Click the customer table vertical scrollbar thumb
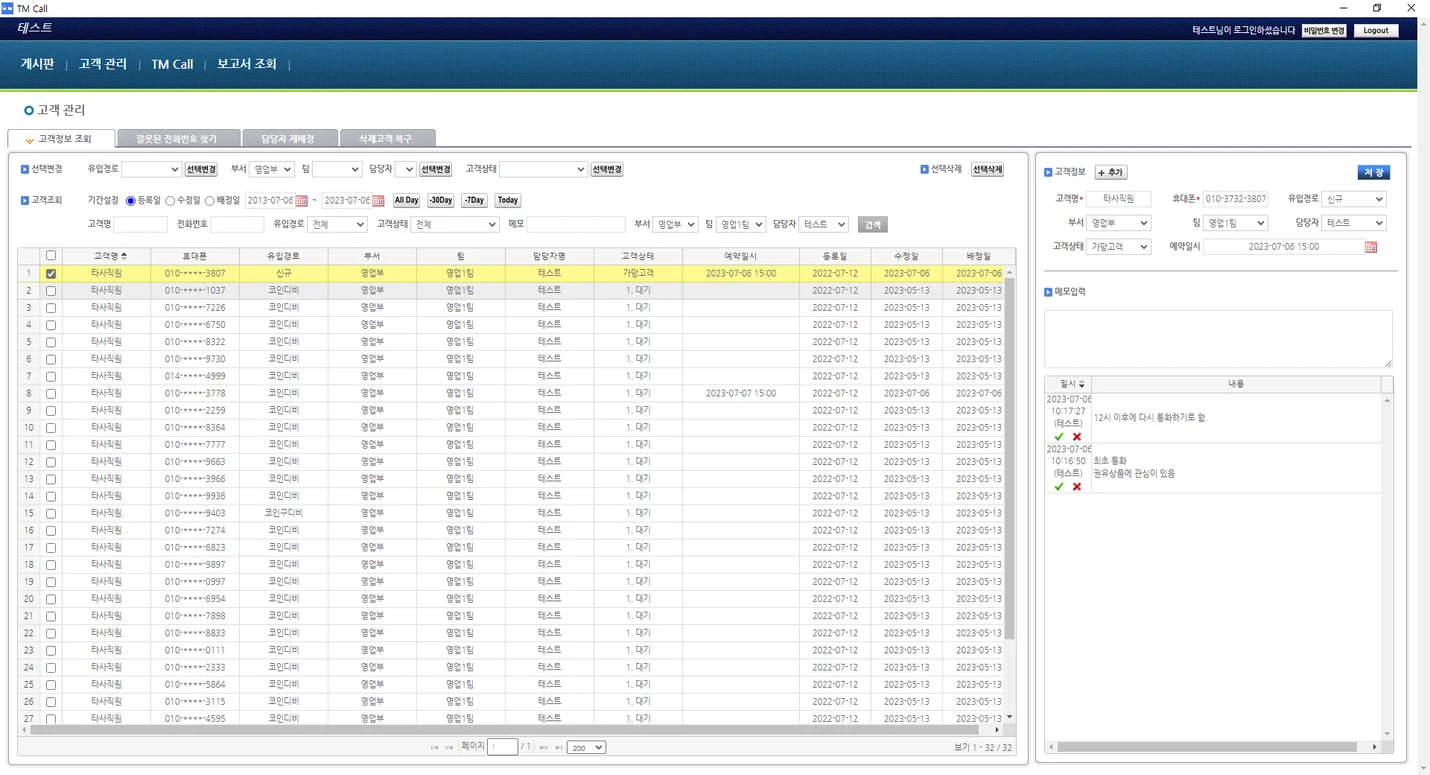 pos(1009,458)
